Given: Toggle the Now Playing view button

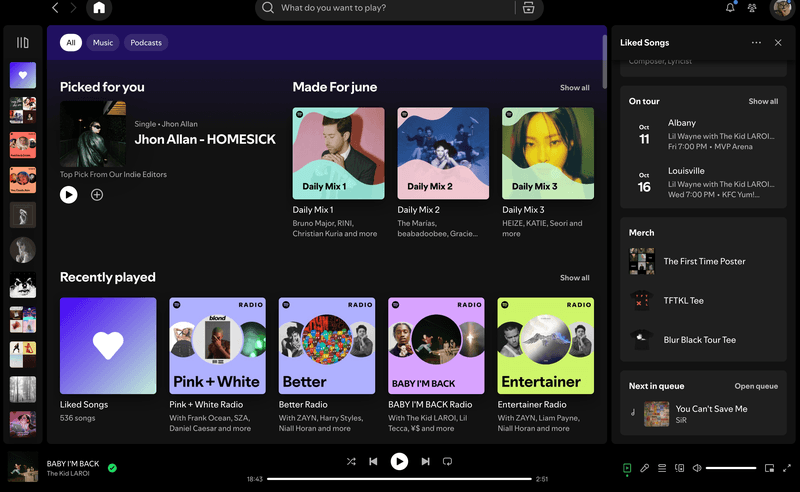Looking at the screenshot, I should click(627, 468).
